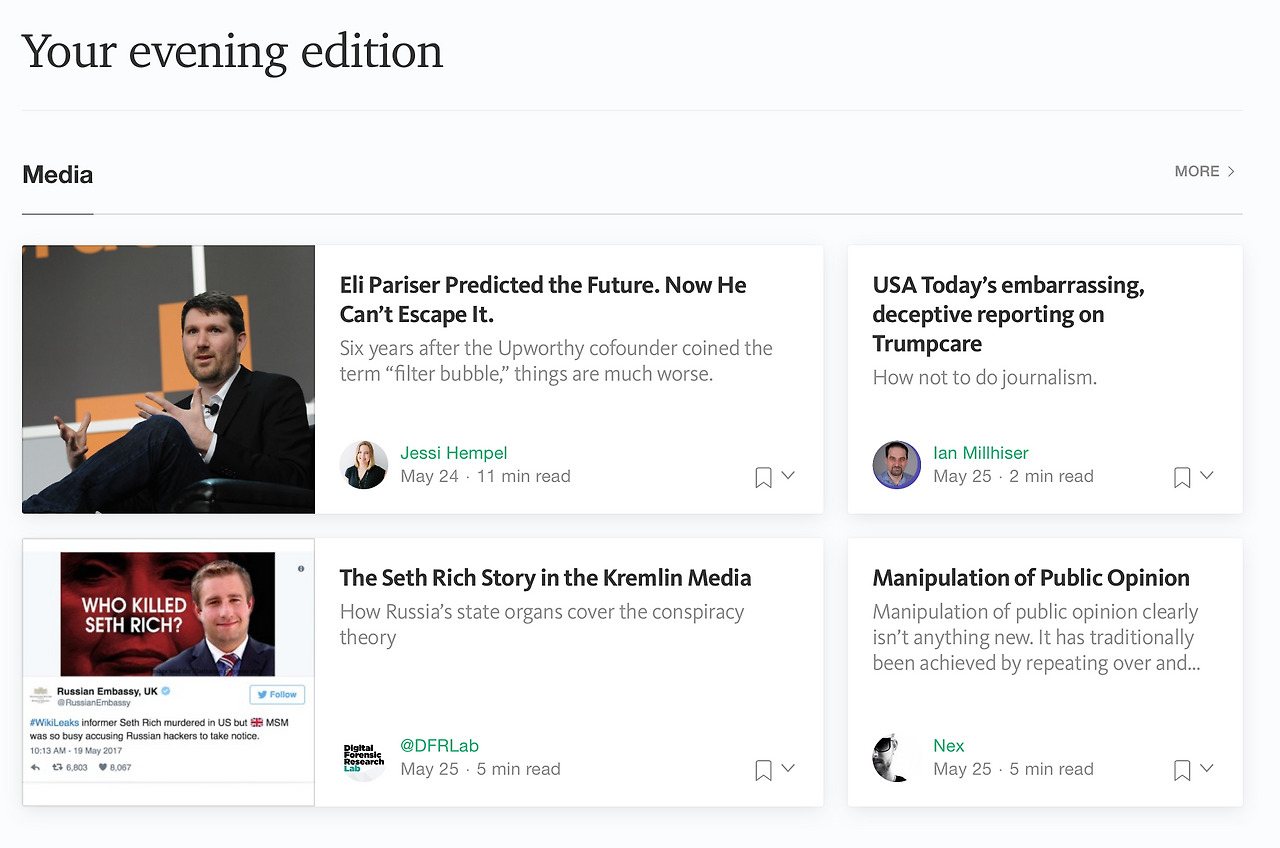Bookmark the USA Today Trumpcare article

1182,478
